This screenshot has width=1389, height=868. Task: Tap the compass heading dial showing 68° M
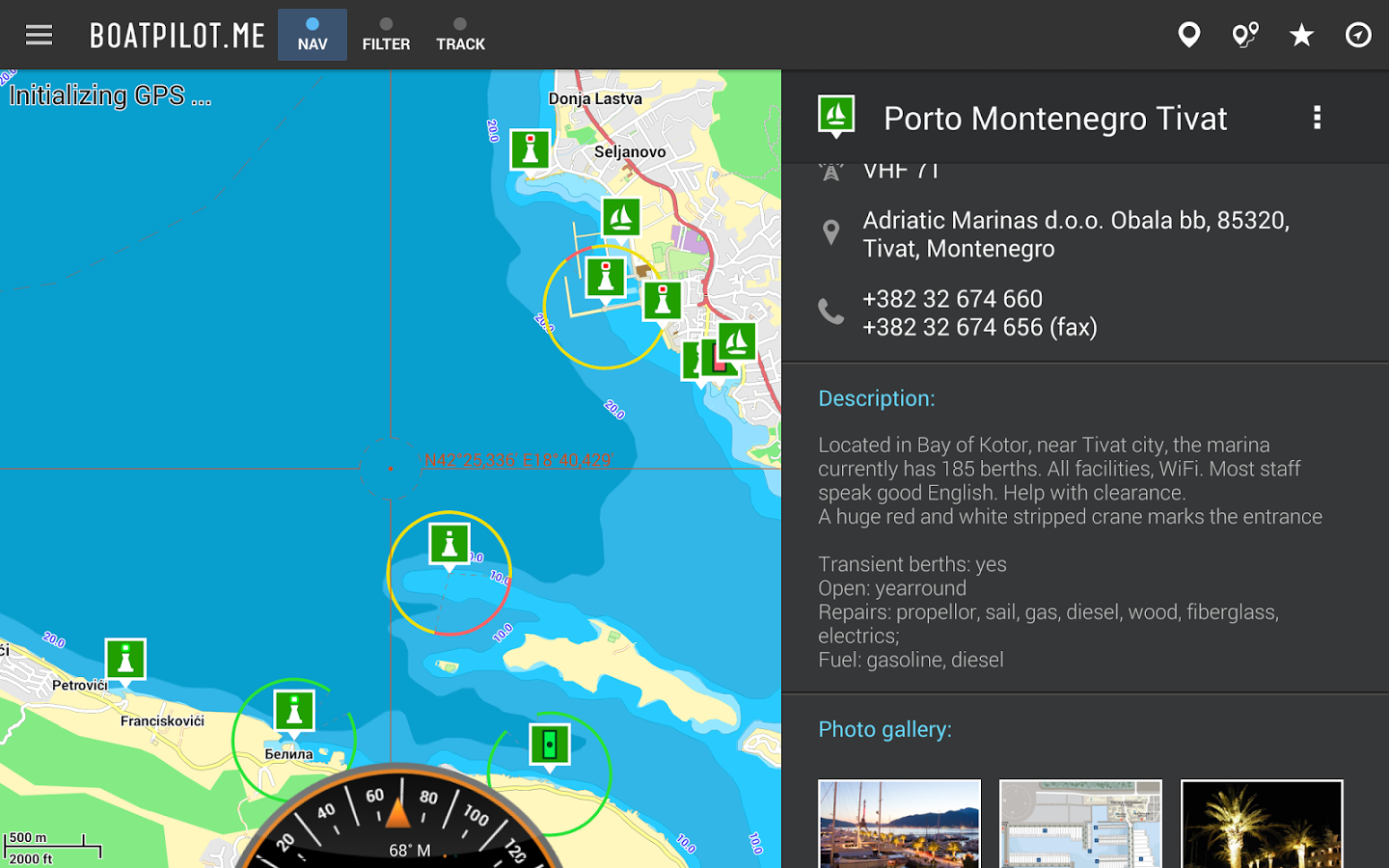(x=398, y=816)
